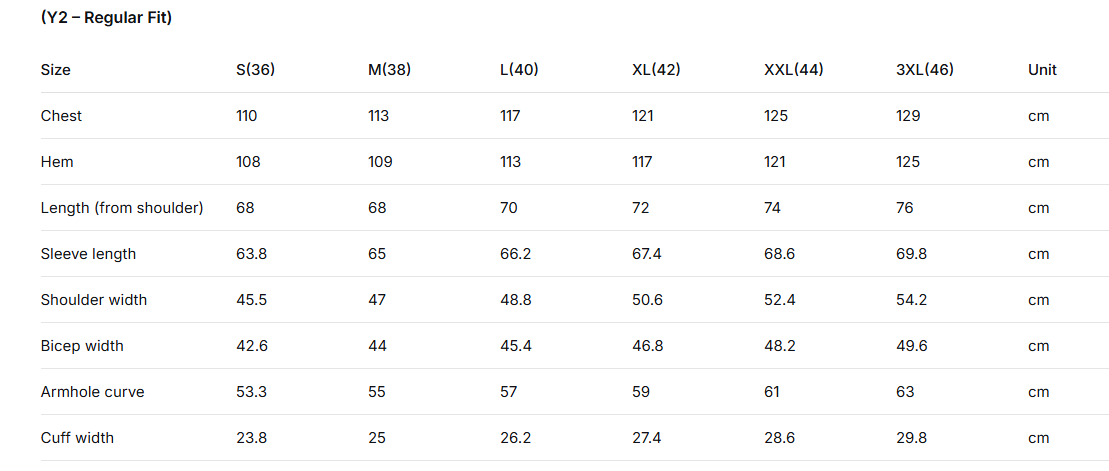Click the 28.6 cuff width value
The width and height of the screenshot is (1109, 471).
pyautogui.click(x=779, y=438)
